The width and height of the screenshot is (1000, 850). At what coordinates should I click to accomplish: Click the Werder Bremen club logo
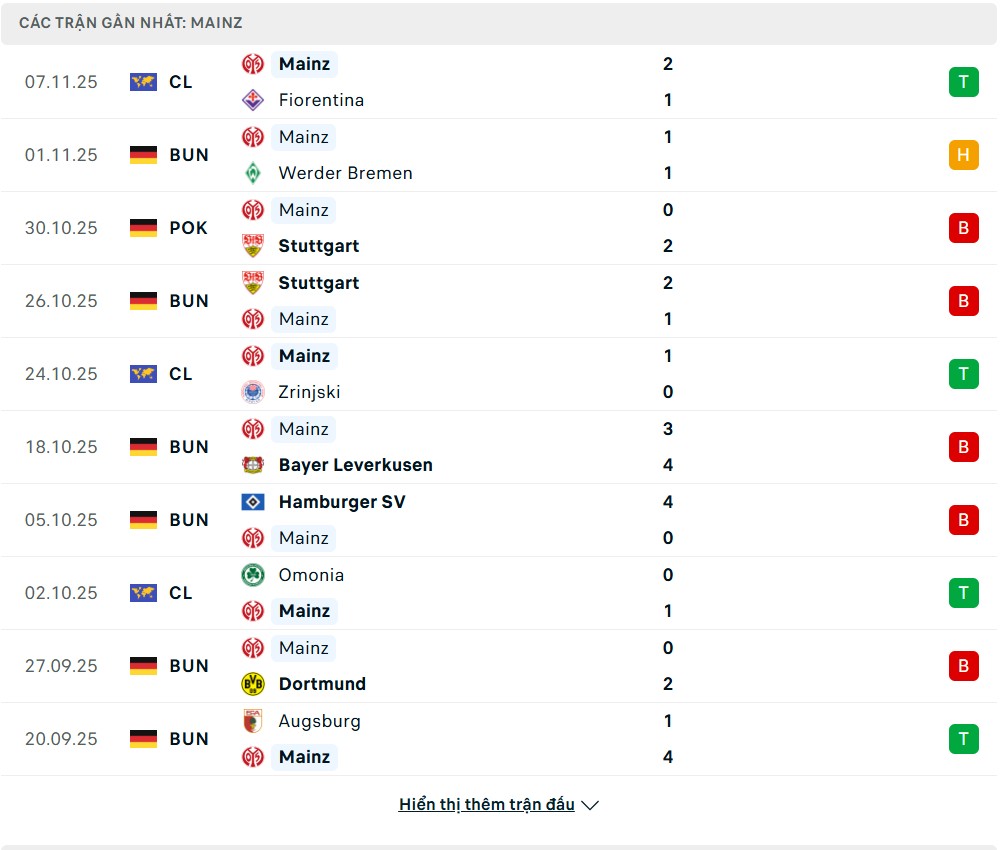pos(253,173)
